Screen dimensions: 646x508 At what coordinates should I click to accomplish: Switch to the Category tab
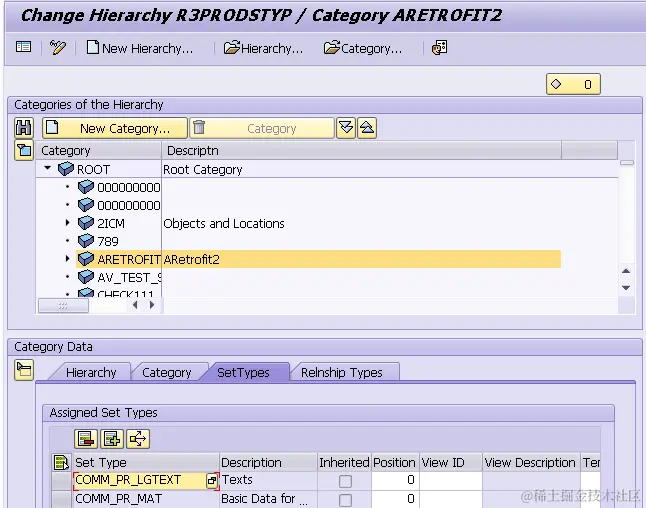pos(166,372)
